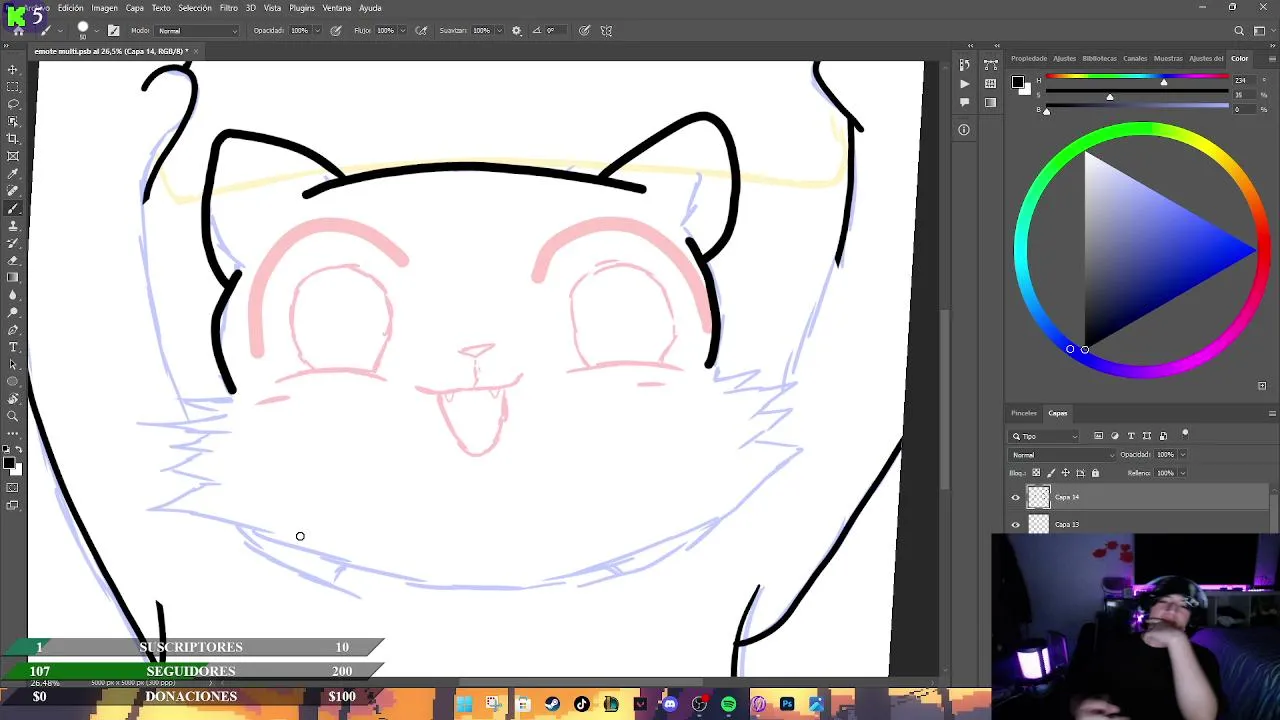Viewport: 1280px width, 720px height.
Task: Open brush settings panel from options bar
Action: pyautogui.click(x=114, y=30)
